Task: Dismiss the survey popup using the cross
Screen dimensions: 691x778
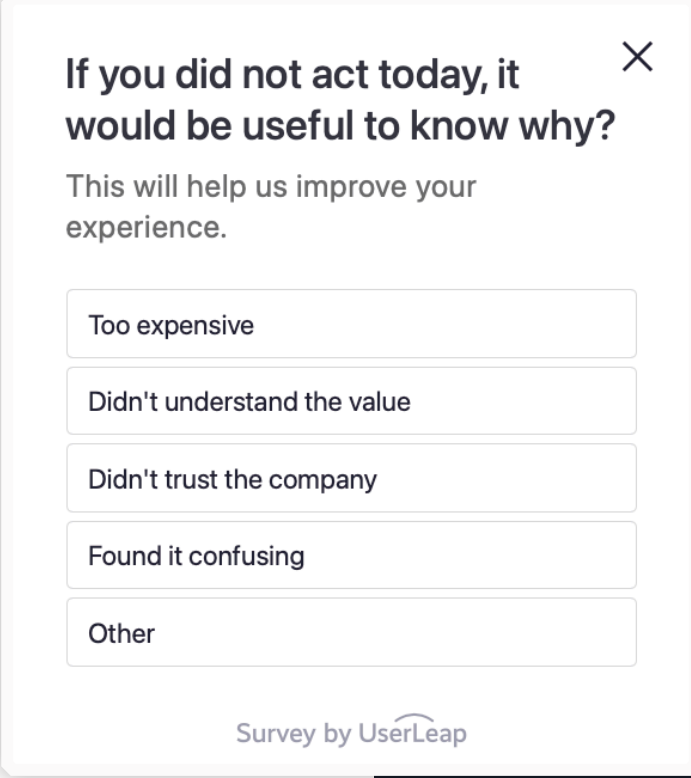Action: pos(637,57)
